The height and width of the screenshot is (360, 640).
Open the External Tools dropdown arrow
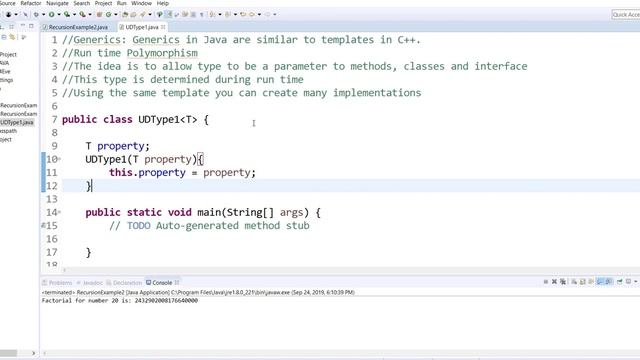click(x=90, y=14)
